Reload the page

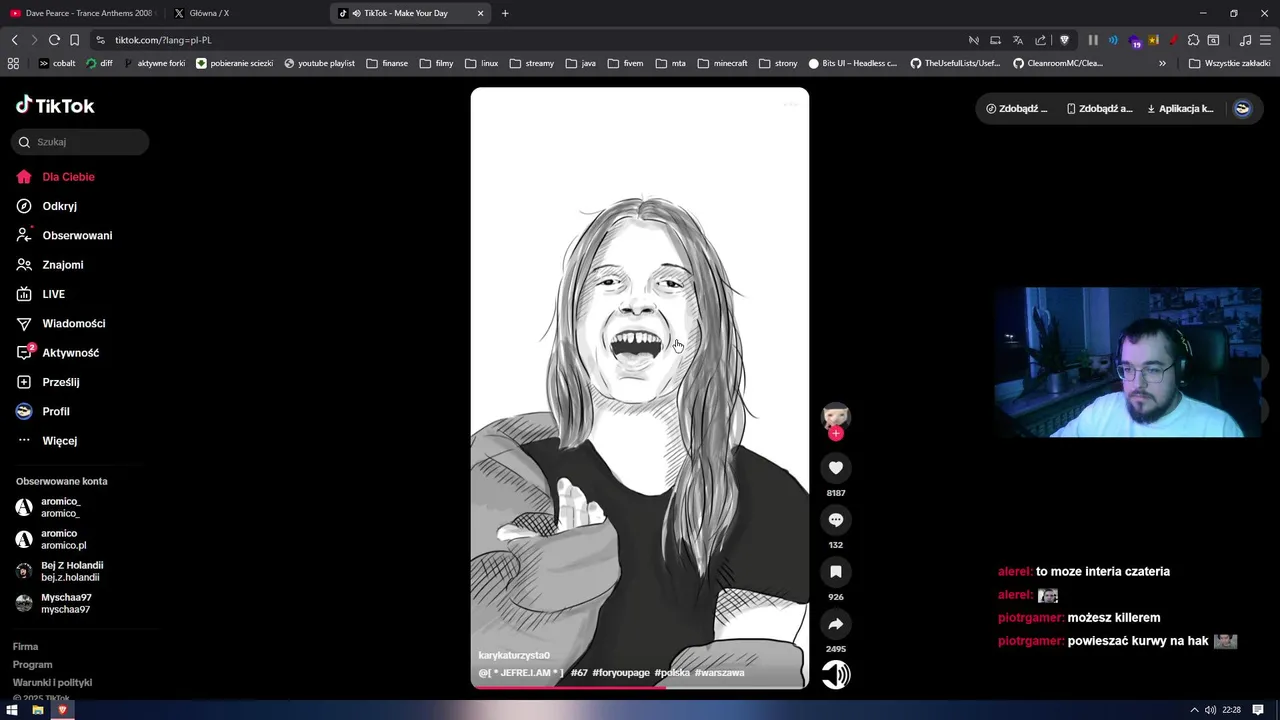pos(54,40)
